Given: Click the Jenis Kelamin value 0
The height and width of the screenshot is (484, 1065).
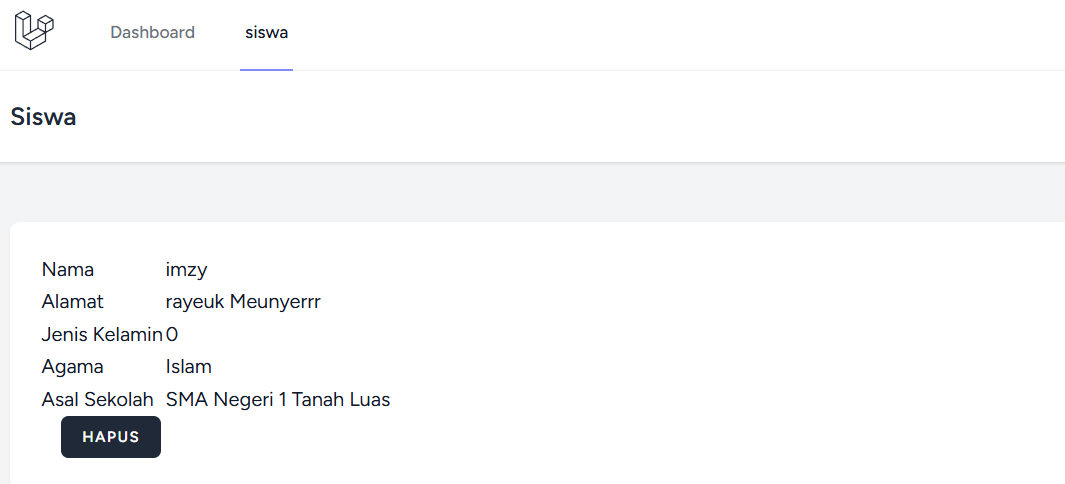Looking at the screenshot, I should (172, 334).
